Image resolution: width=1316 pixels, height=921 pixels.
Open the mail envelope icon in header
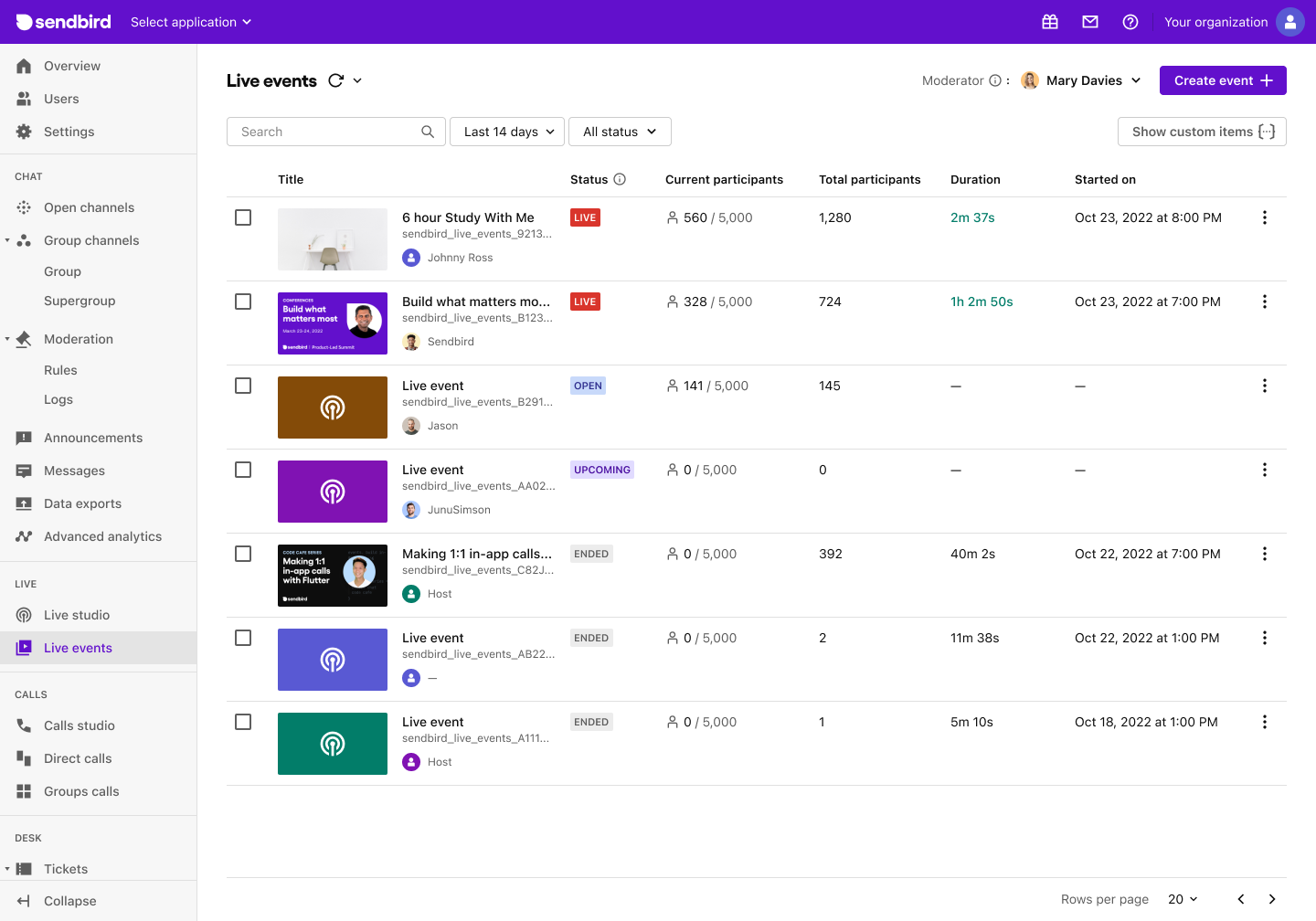point(1090,22)
